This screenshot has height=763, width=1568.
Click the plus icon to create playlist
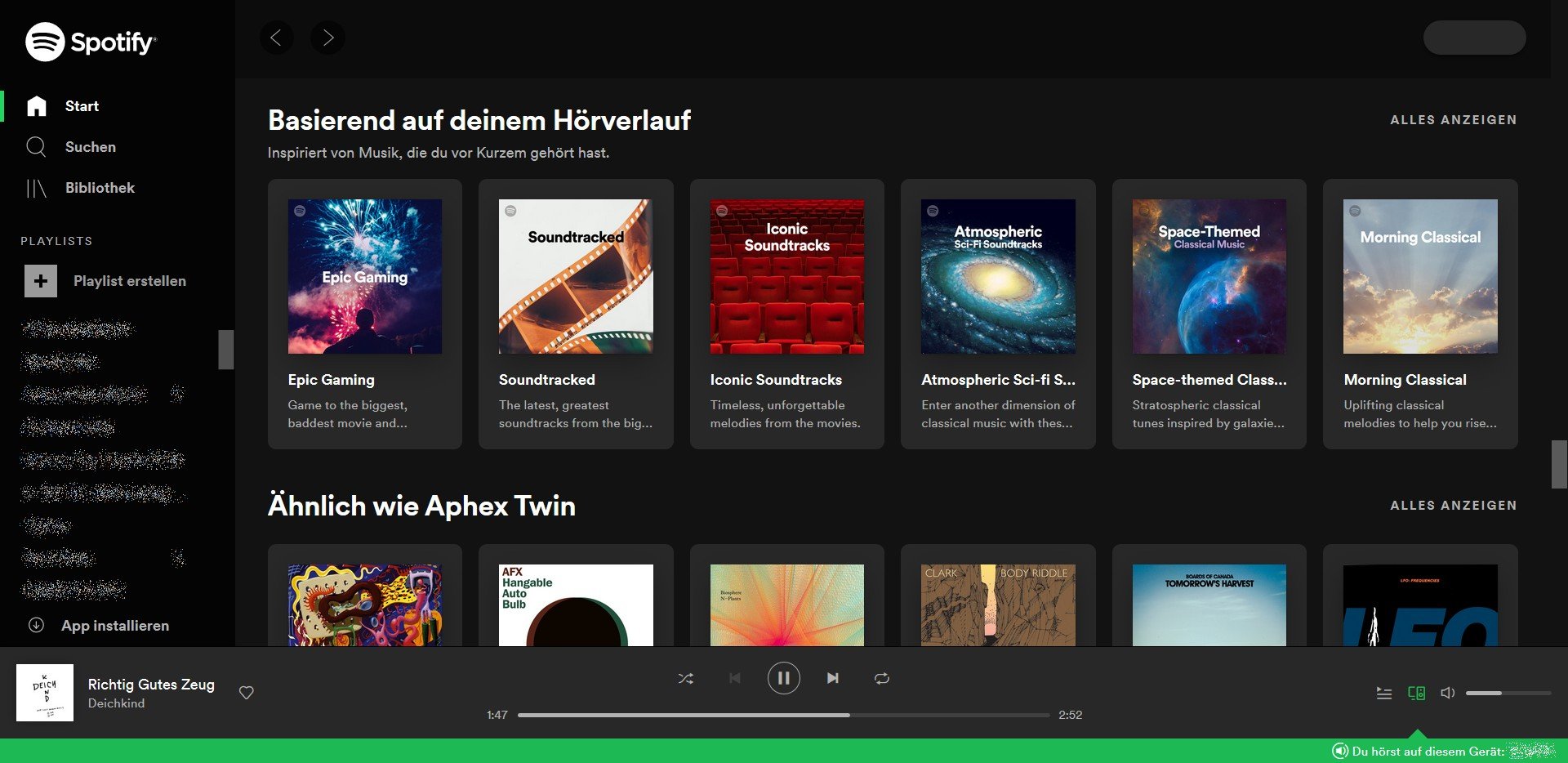click(x=41, y=281)
